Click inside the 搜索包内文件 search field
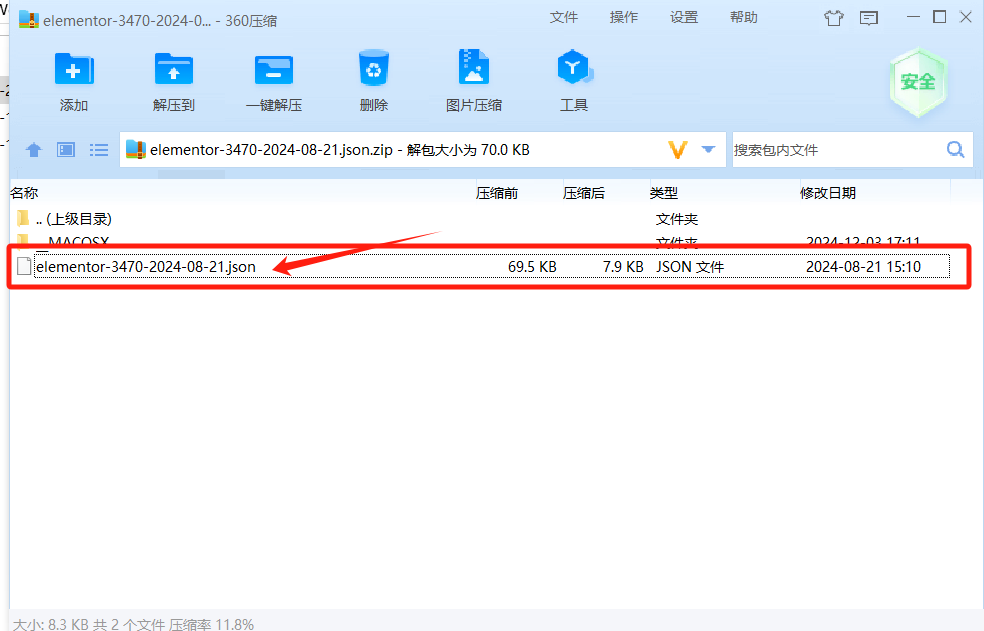This screenshot has width=984, height=631. click(x=830, y=148)
